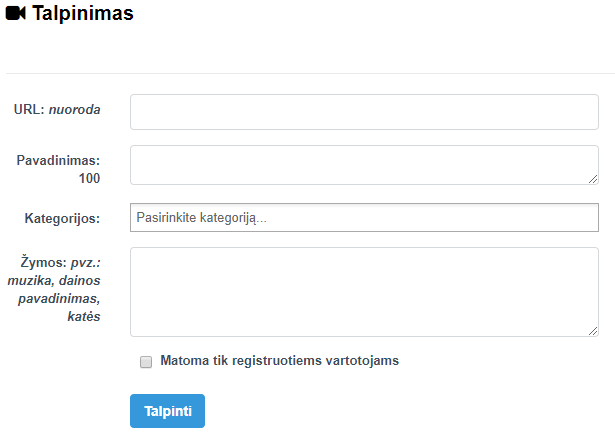The width and height of the screenshot is (615, 437).
Task: Grab the Žymos text area resize handle
Action: click(x=593, y=331)
